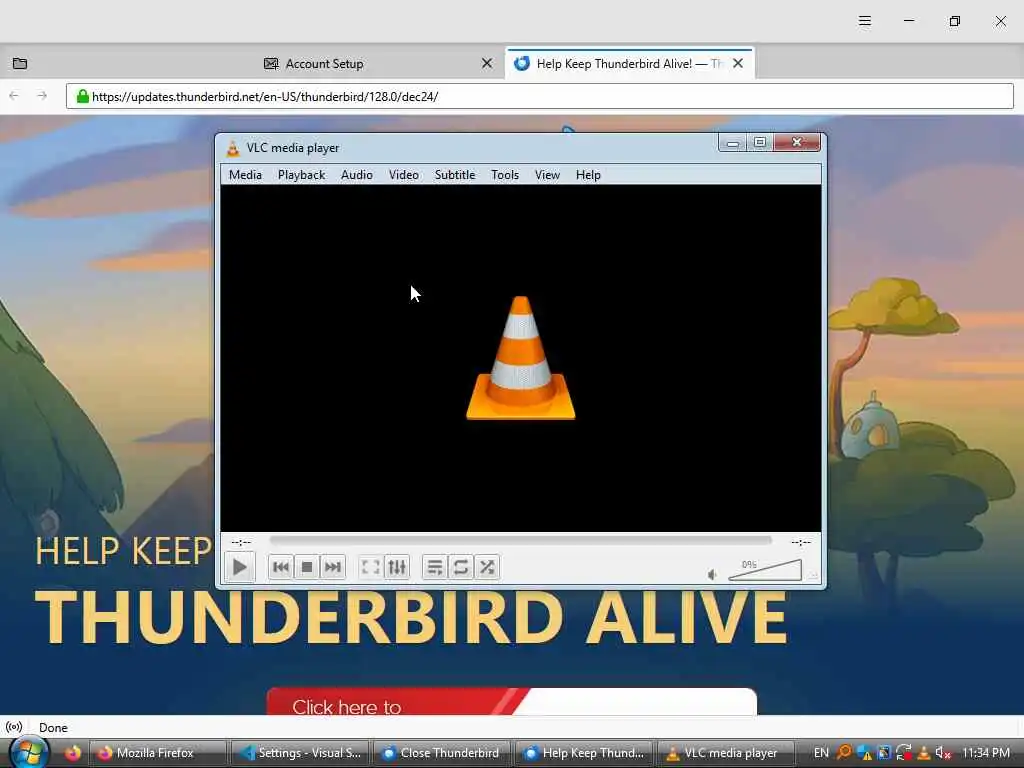
Task: Open the Thunderbird hamburger app menu
Action: [x=865, y=21]
